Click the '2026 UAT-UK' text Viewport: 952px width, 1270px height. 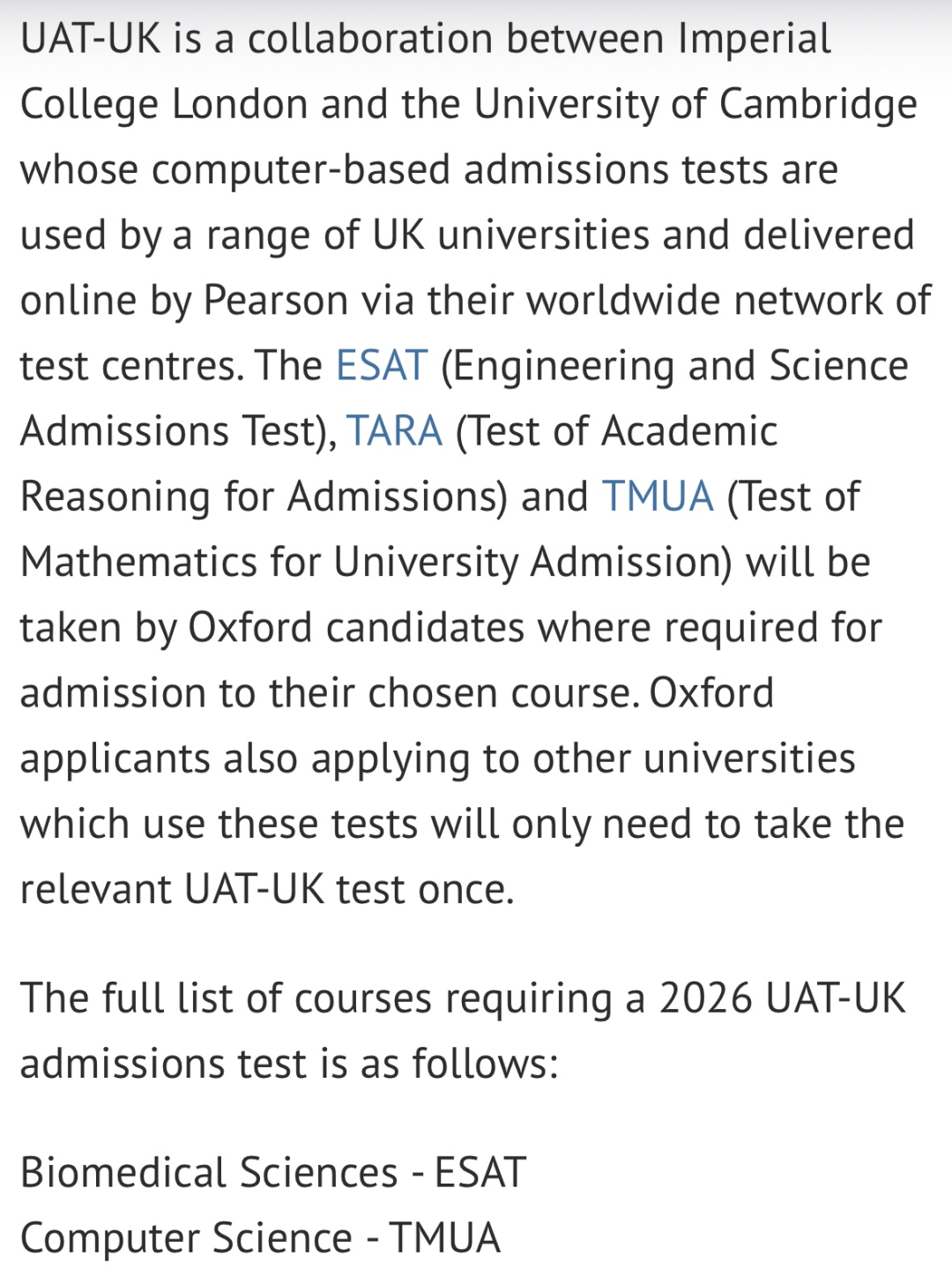coord(782,999)
